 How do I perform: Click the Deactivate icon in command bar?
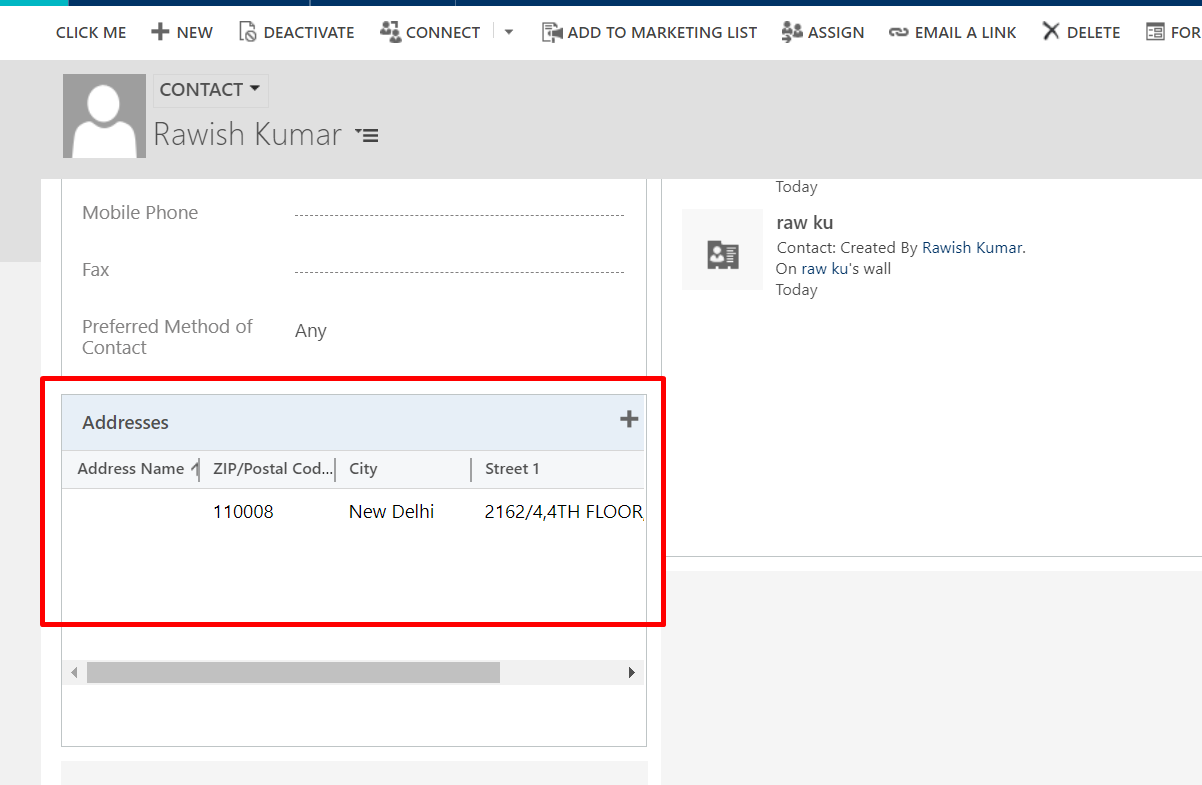pos(247,32)
